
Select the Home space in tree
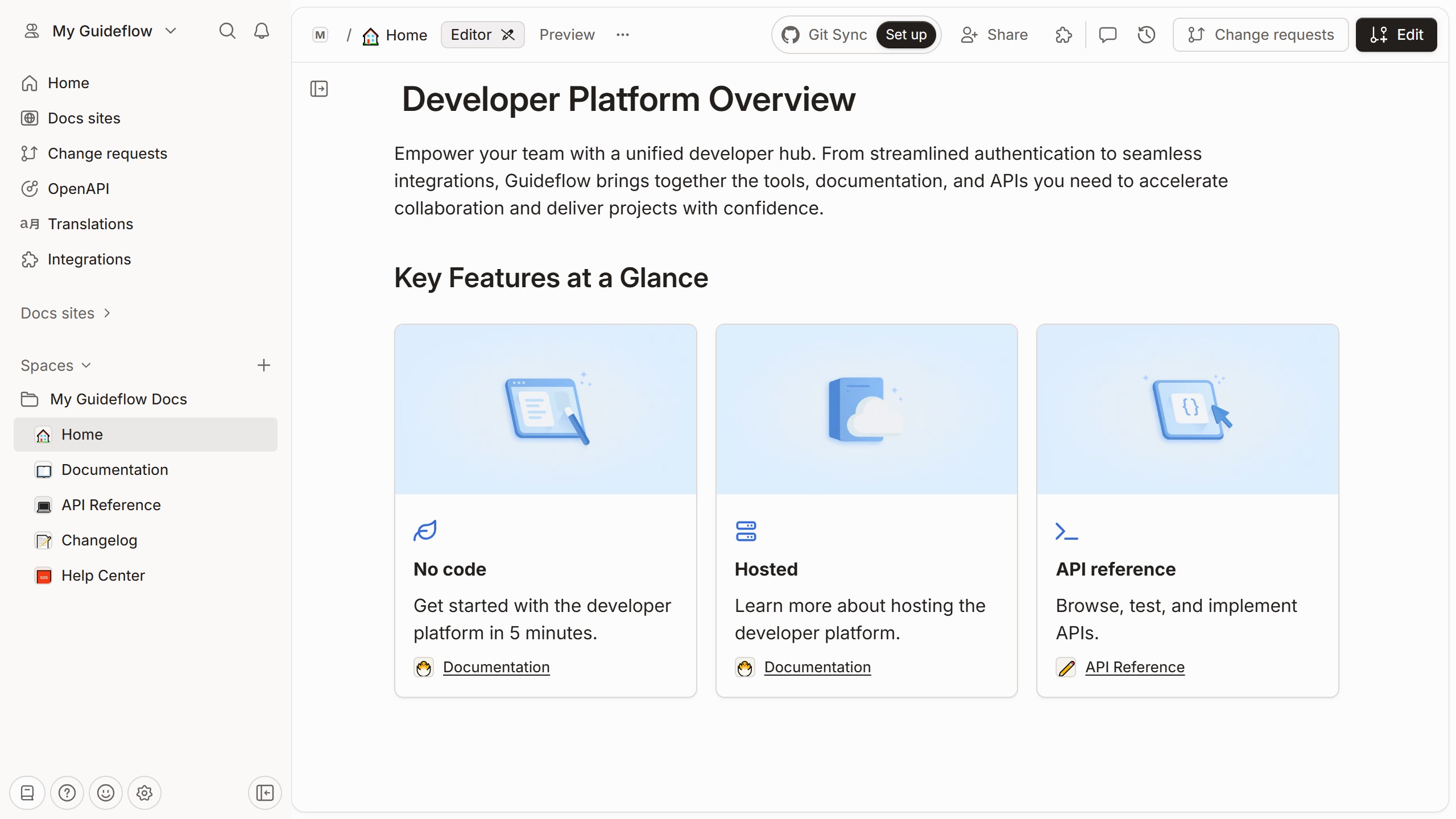146,435
